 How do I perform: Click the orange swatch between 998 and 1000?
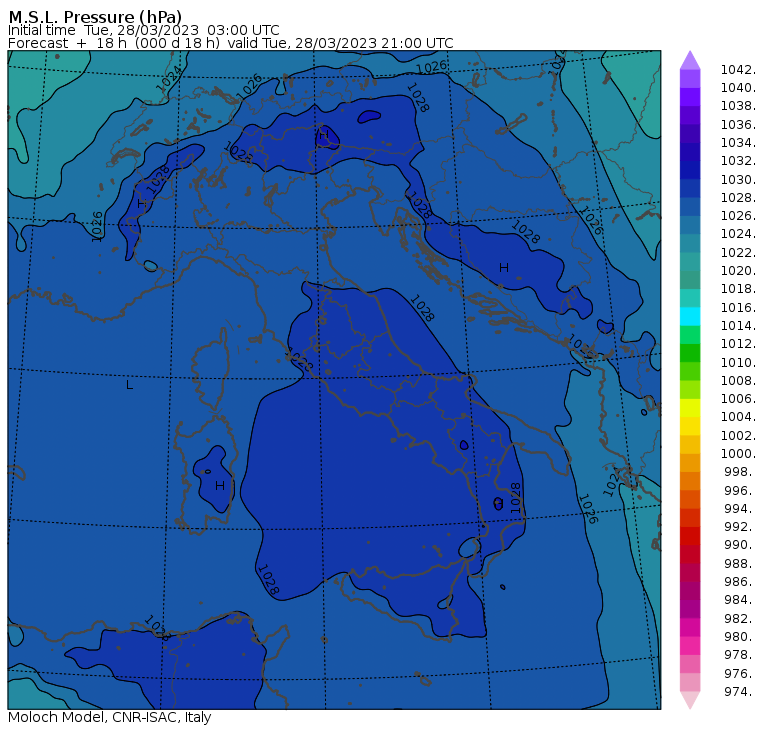point(690,462)
